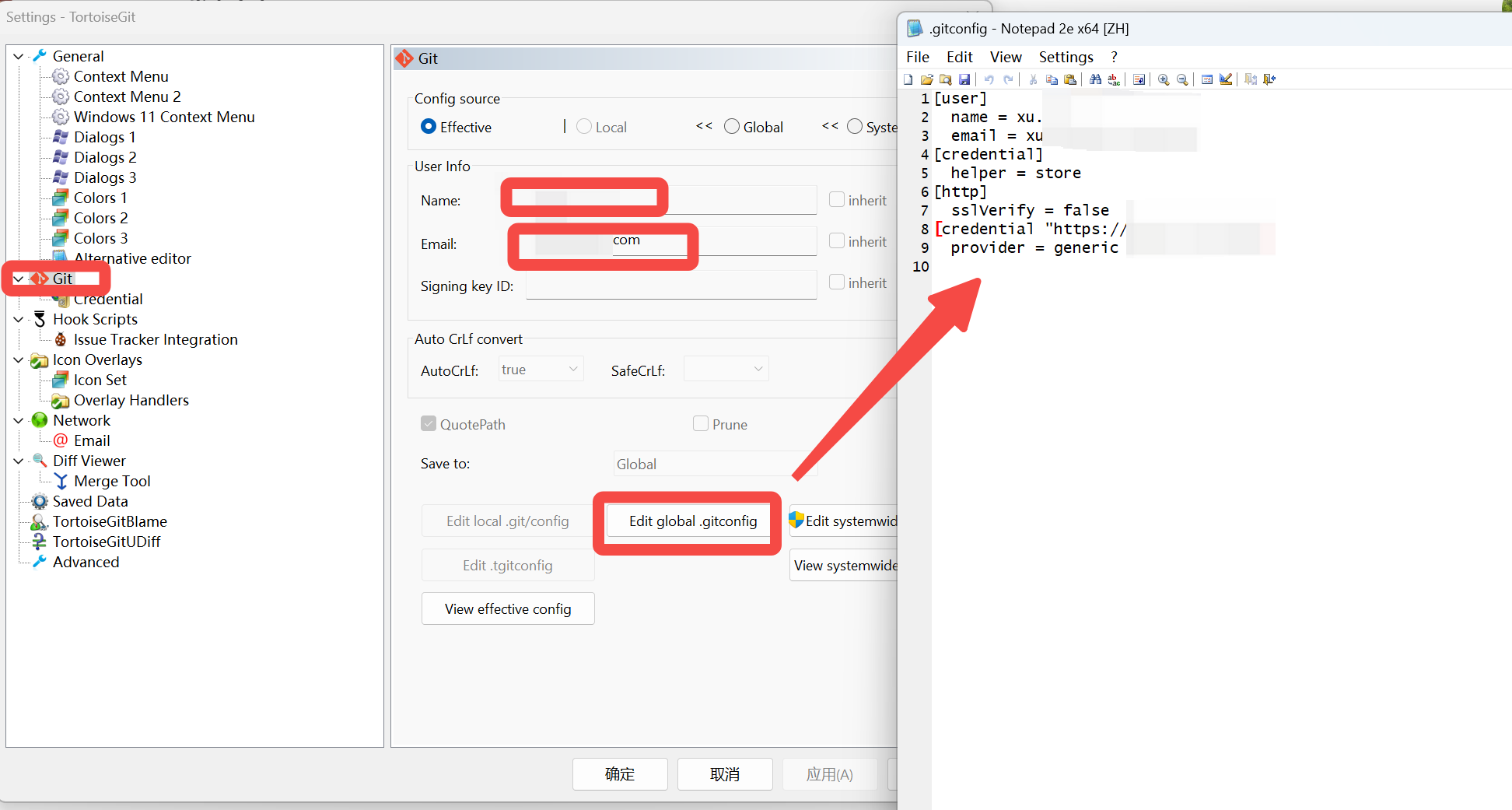Click the View effective config button
The image size is (1512, 810).
pos(508,608)
